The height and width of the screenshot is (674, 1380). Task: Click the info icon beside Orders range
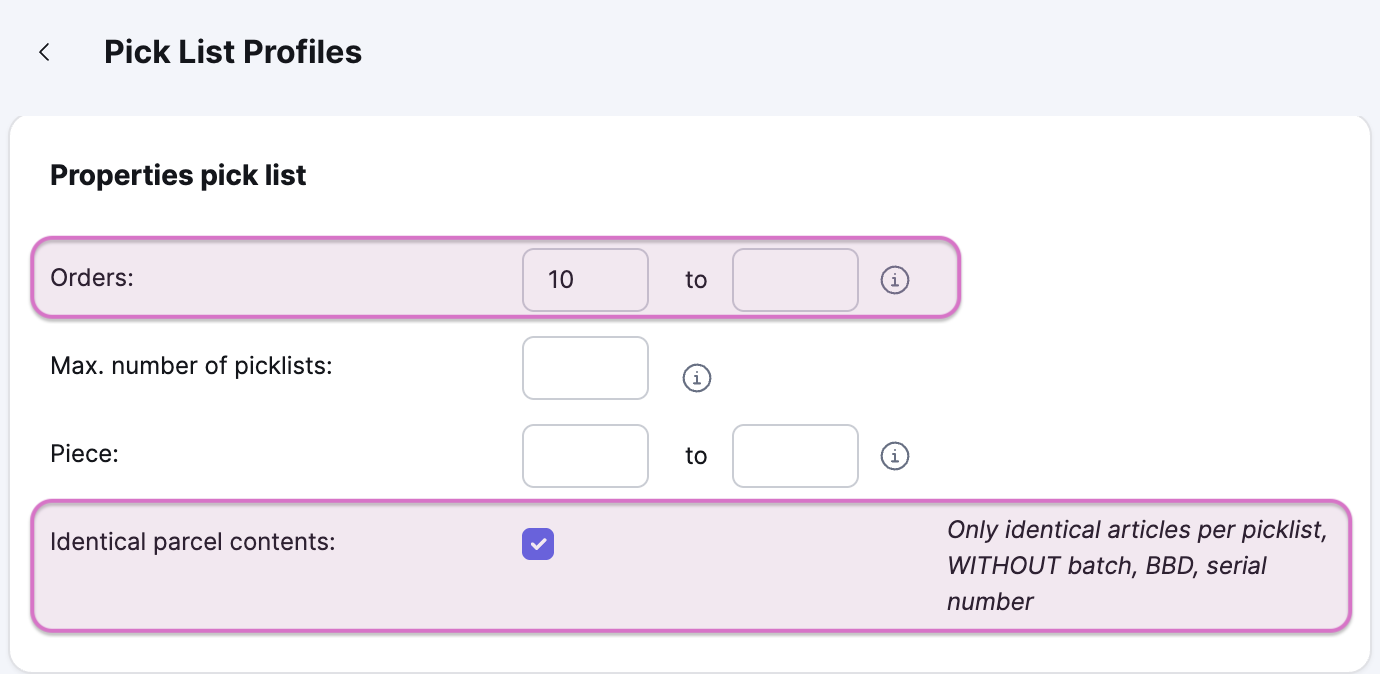pos(895,280)
